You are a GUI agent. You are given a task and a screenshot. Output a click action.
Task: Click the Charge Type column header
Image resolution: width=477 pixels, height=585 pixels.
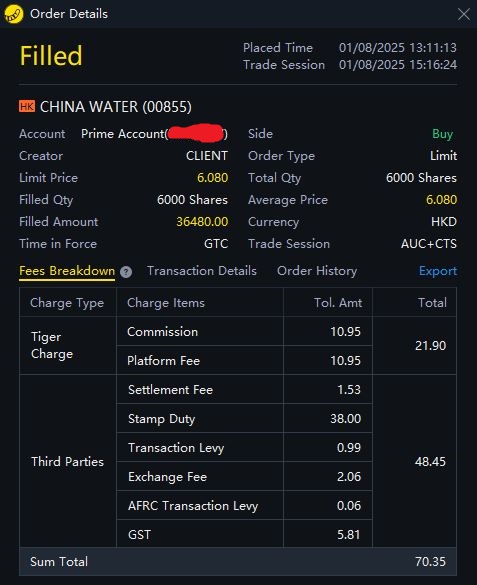pos(67,303)
